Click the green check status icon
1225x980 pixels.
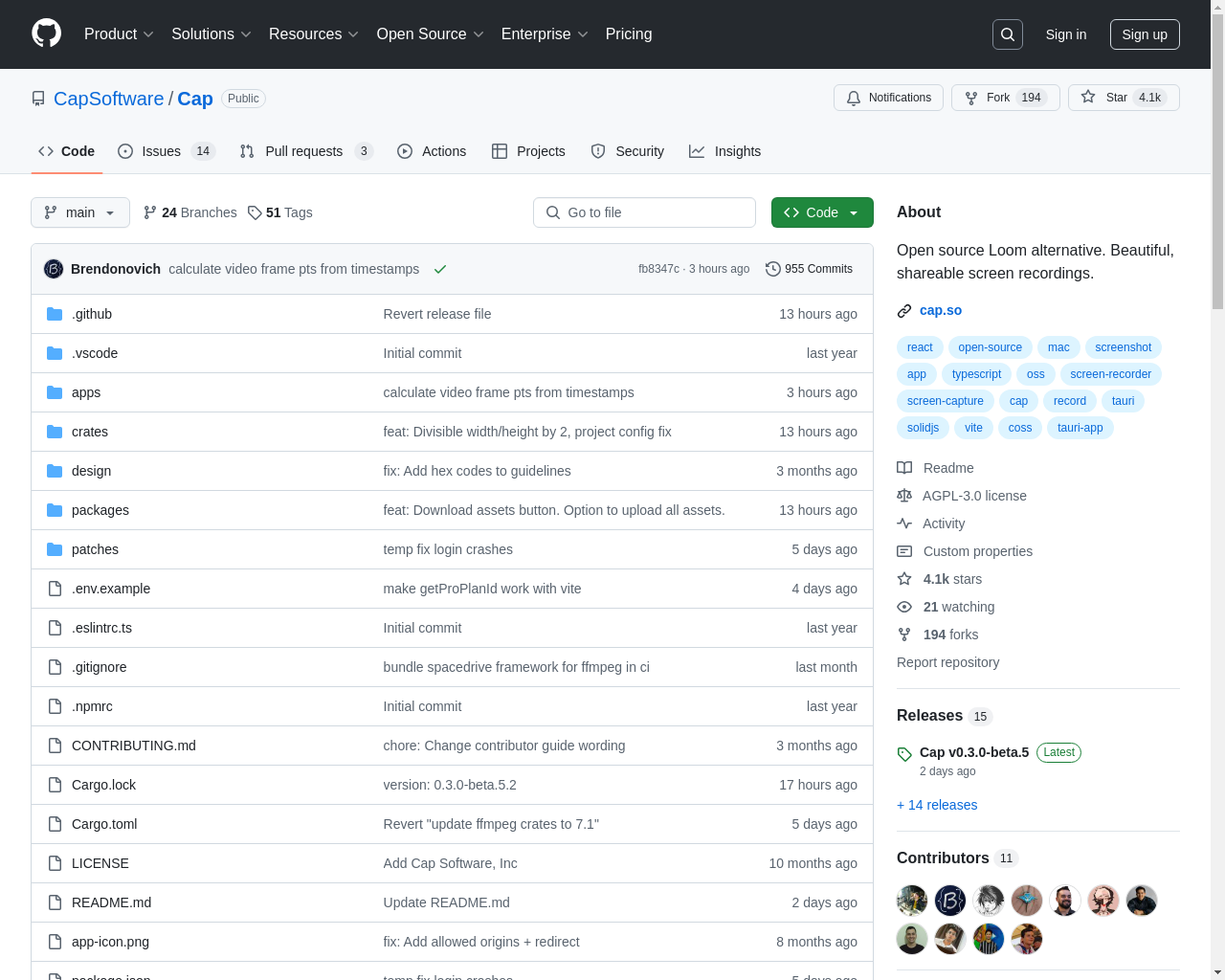[x=440, y=269]
